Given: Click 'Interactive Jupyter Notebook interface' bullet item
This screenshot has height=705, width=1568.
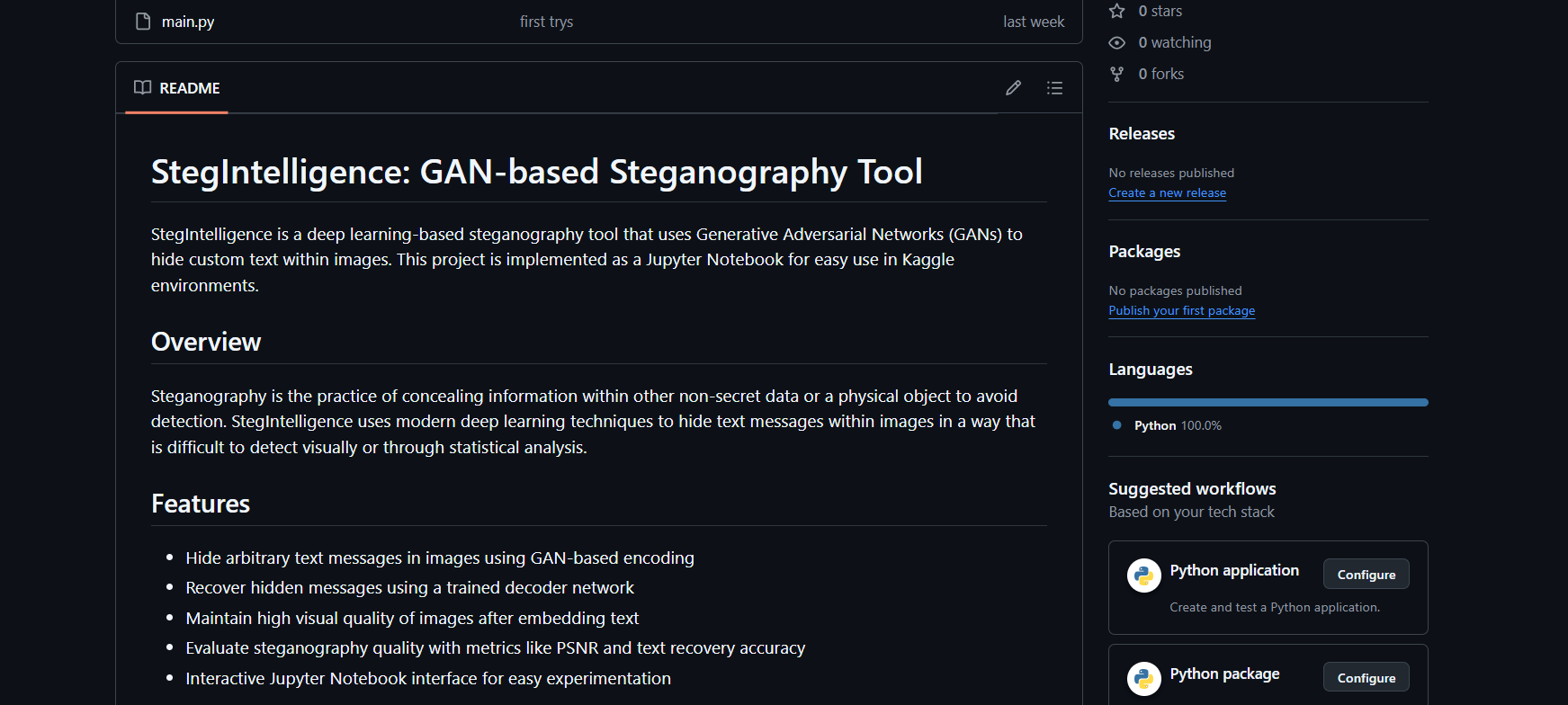Looking at the screenshot, I should click(x=428, y=678).
